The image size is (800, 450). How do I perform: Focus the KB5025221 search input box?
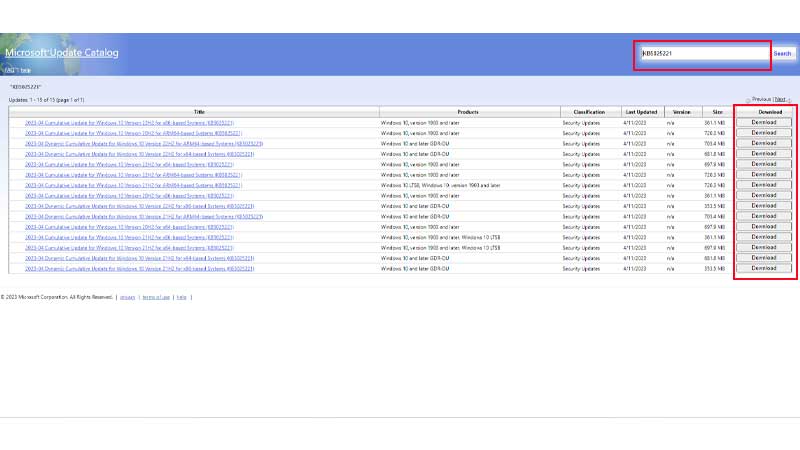click(x=705, y=53)
